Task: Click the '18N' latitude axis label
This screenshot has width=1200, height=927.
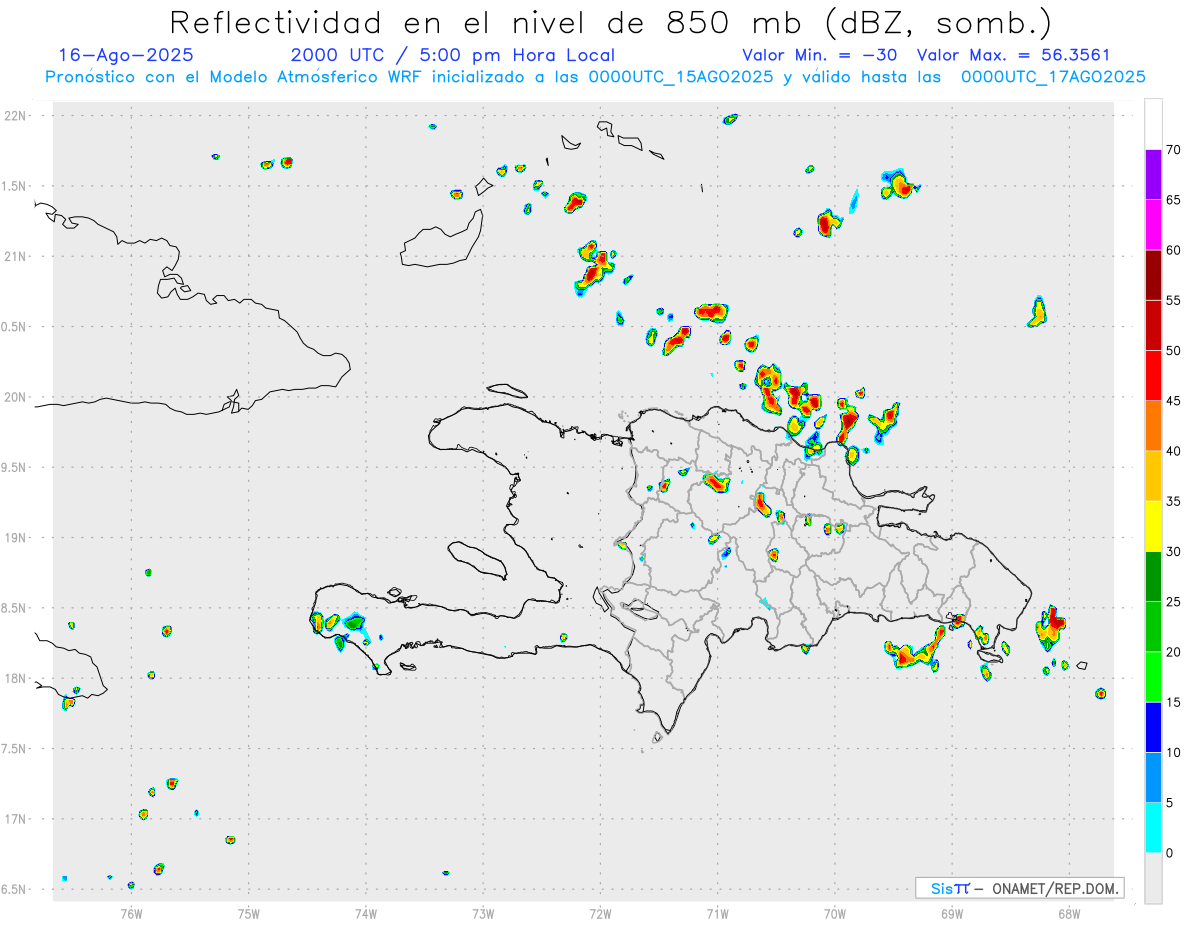Action: (x=15, y=678)
